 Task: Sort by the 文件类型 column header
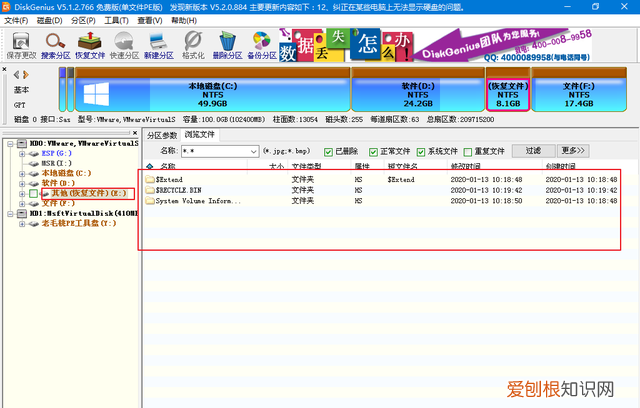(x=306, y=166)
